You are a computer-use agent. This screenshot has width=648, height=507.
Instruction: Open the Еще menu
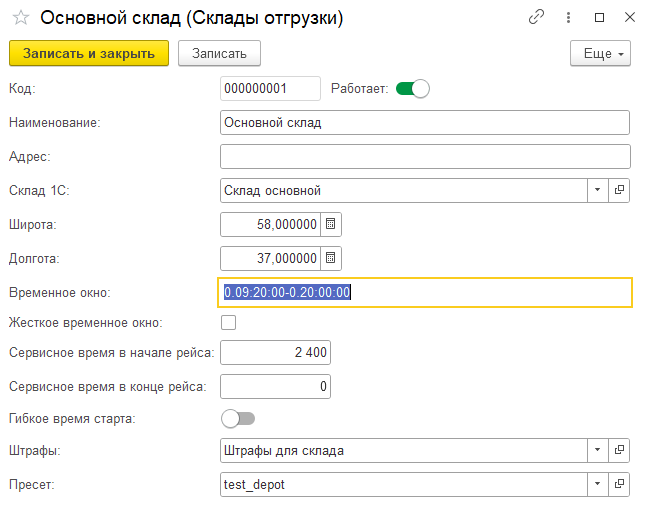pos(600,53)
